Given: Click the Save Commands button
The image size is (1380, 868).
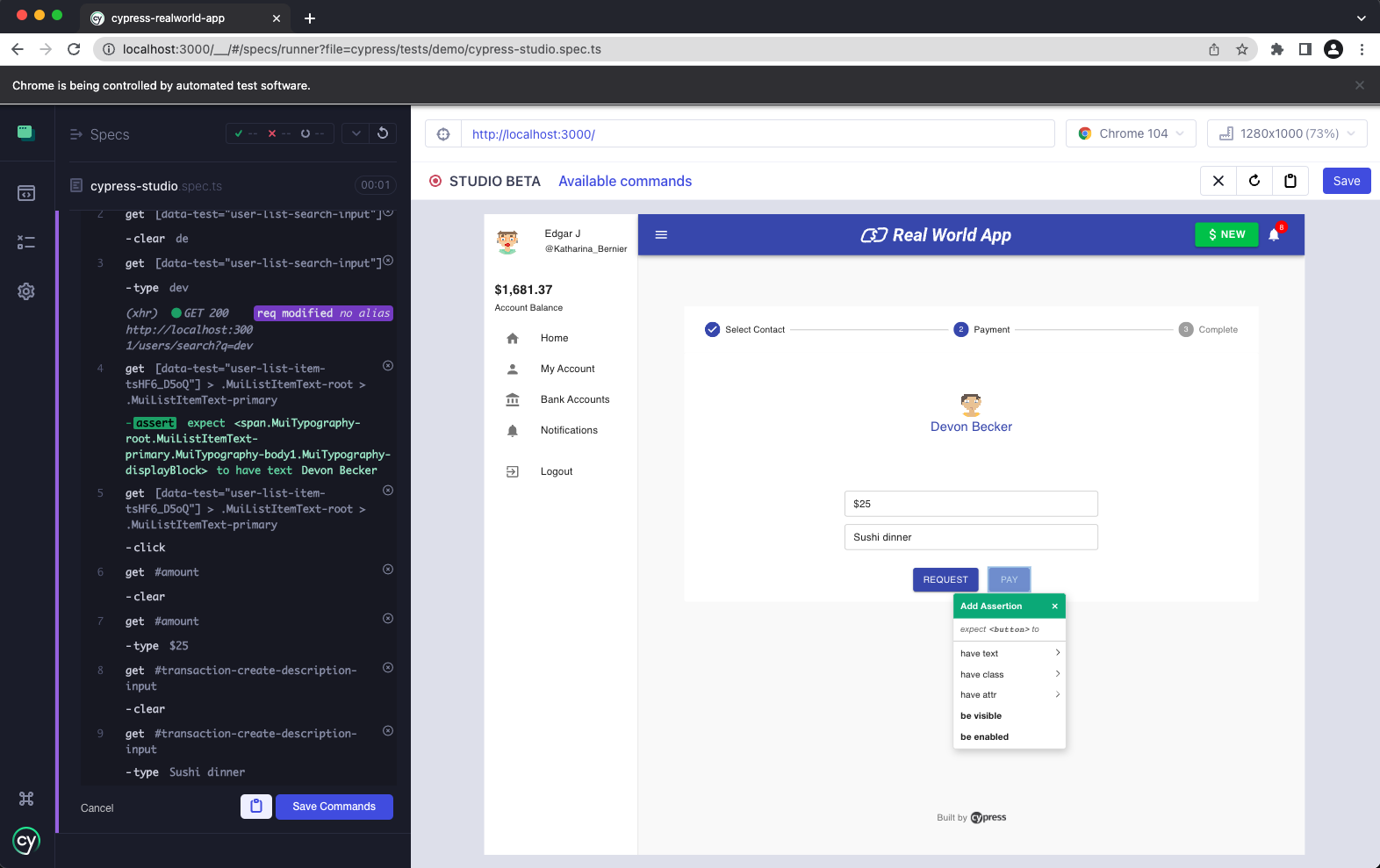Looking at the screenshot, I should click(334, 807).
